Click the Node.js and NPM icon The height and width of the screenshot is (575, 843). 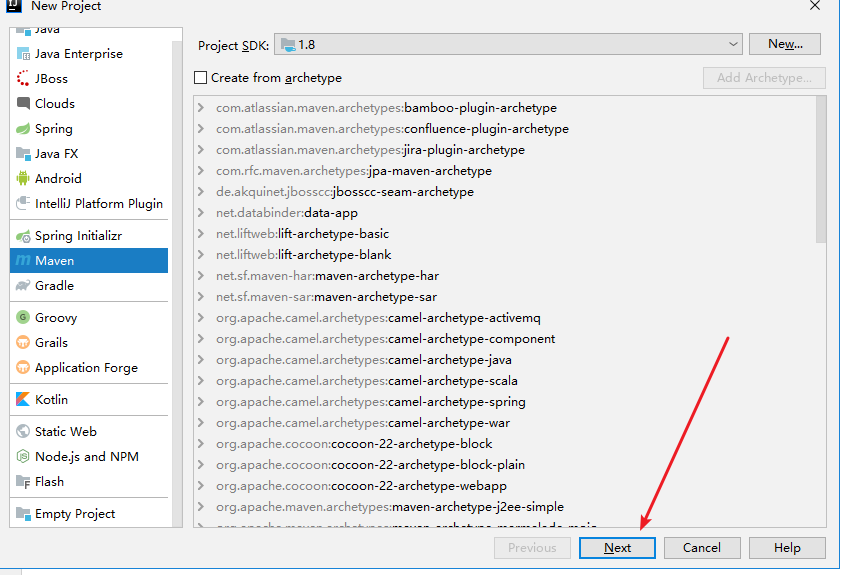point(23,456)
